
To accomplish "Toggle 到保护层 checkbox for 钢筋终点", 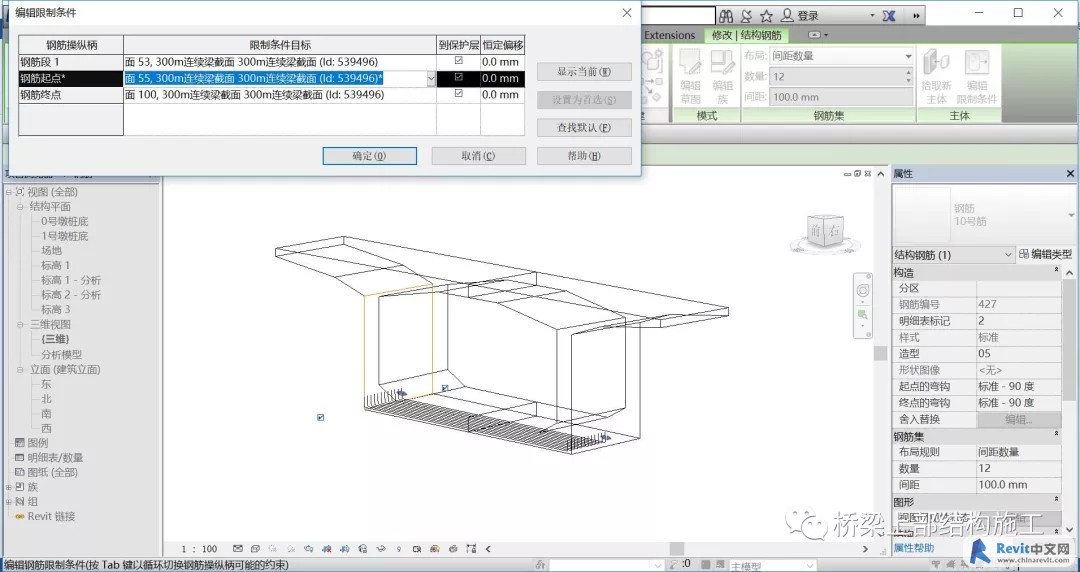I will coord(459,94).
